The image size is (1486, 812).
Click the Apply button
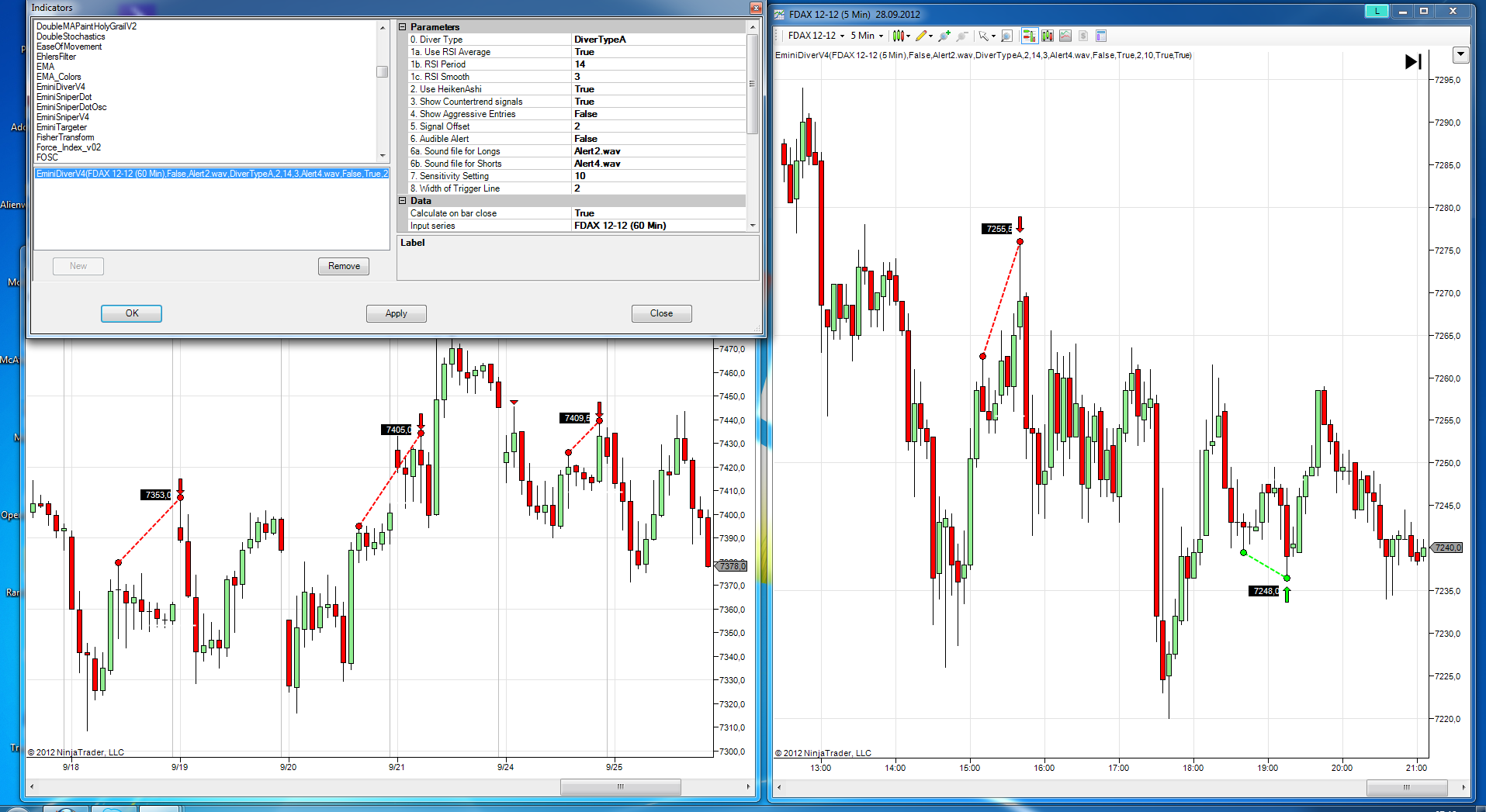(x=397, y=313)
